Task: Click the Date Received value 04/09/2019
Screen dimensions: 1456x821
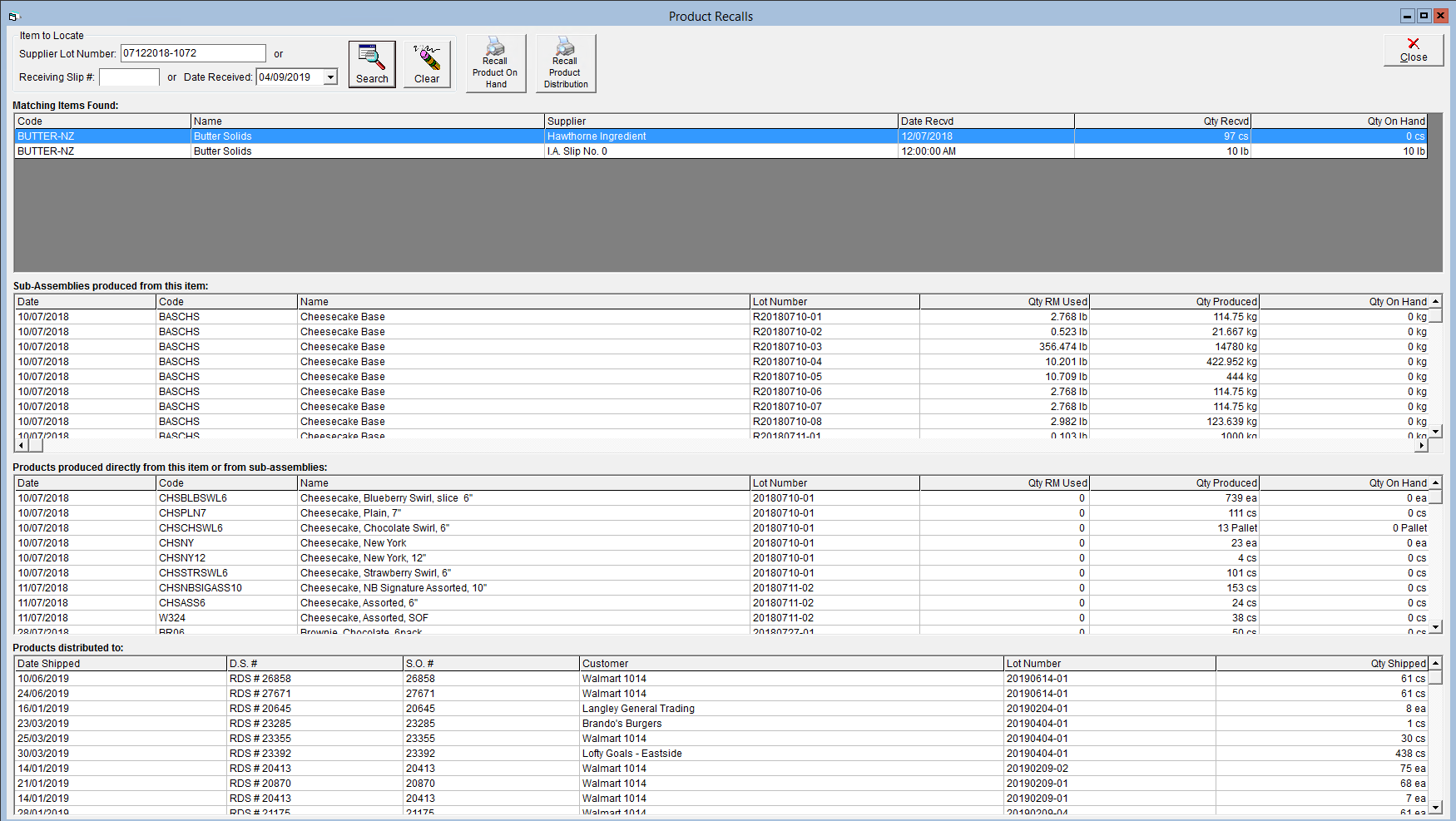Action: point(285,77)
